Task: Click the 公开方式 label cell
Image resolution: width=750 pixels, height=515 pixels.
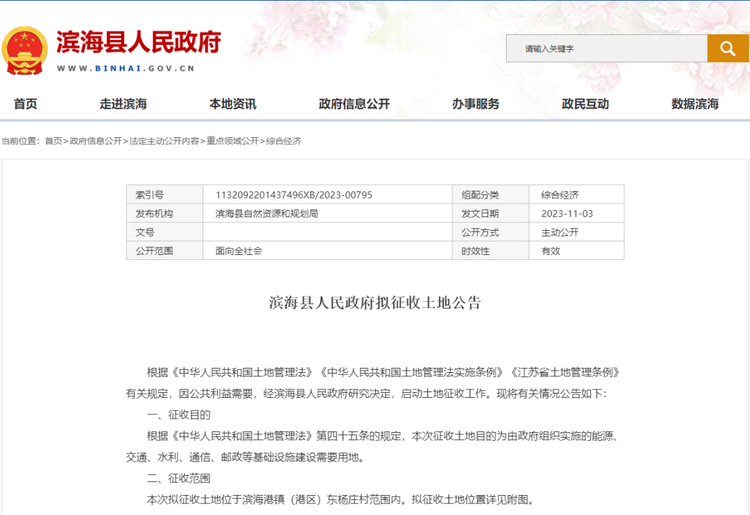Action: click(490, 232)
